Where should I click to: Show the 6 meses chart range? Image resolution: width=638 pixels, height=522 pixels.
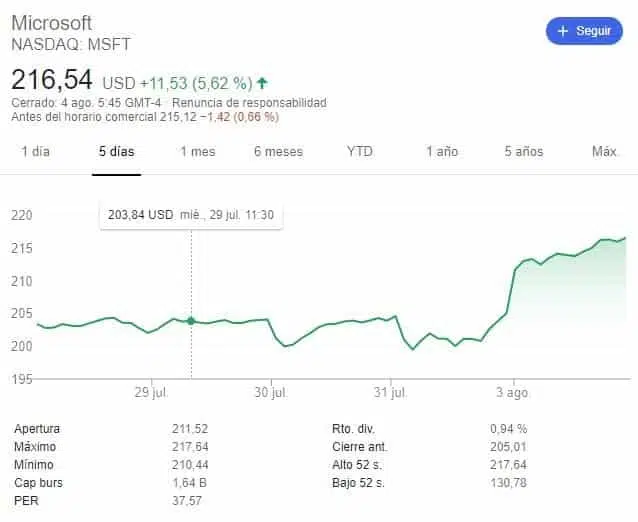click(x=279, y=152)
